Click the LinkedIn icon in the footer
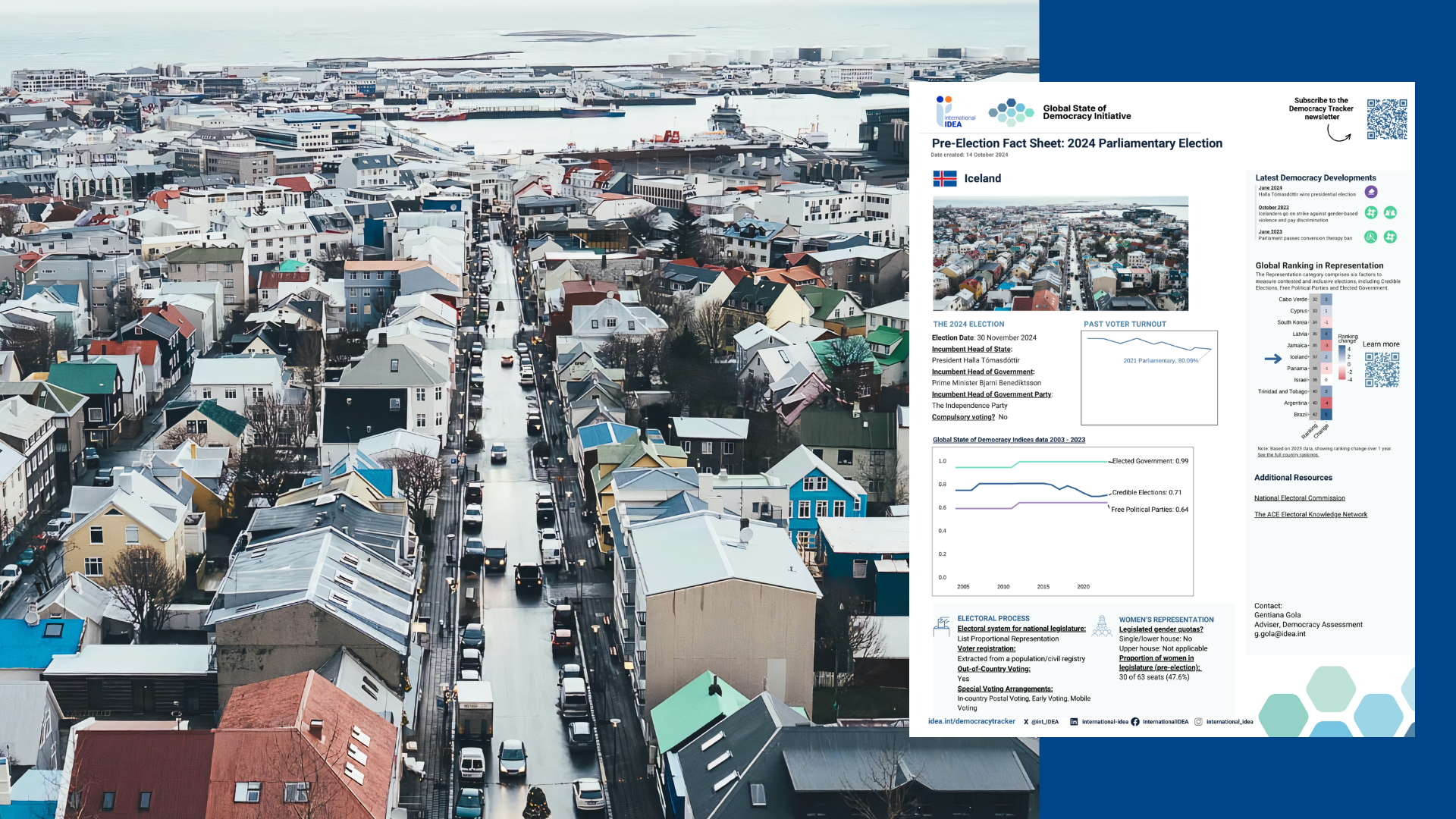Screen dimensions: 1456x819 tap(1074, 722)
